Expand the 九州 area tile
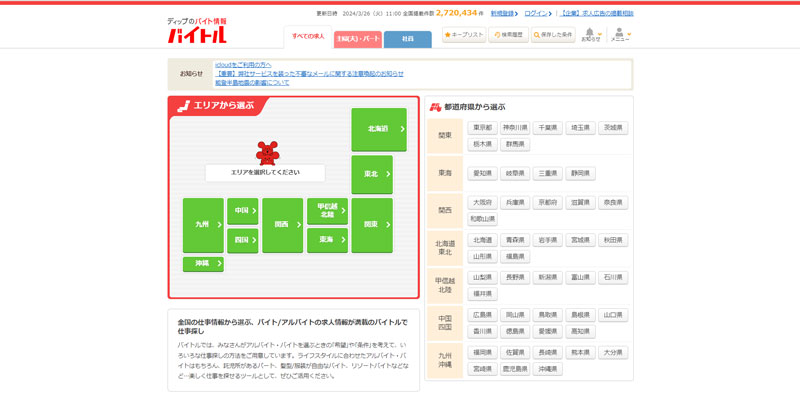The height and width of the screenshot is (396, 800). tap(203, 225)
